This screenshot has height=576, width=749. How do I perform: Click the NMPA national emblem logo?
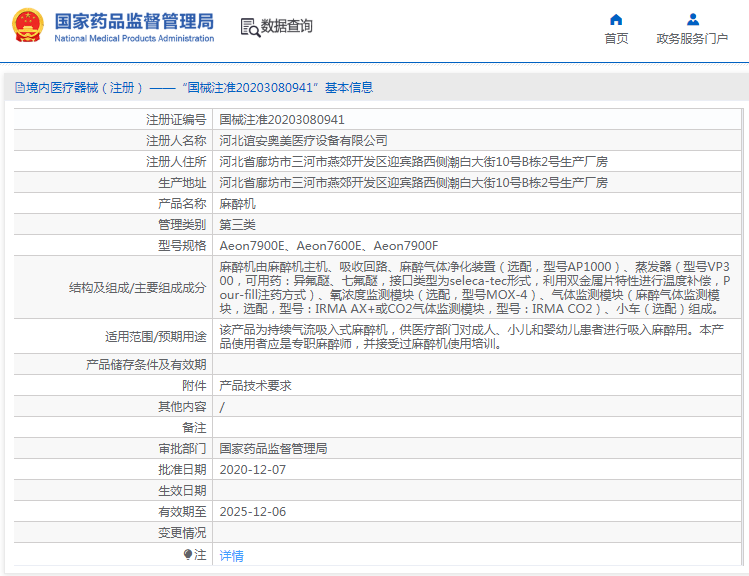pos(28,26)
